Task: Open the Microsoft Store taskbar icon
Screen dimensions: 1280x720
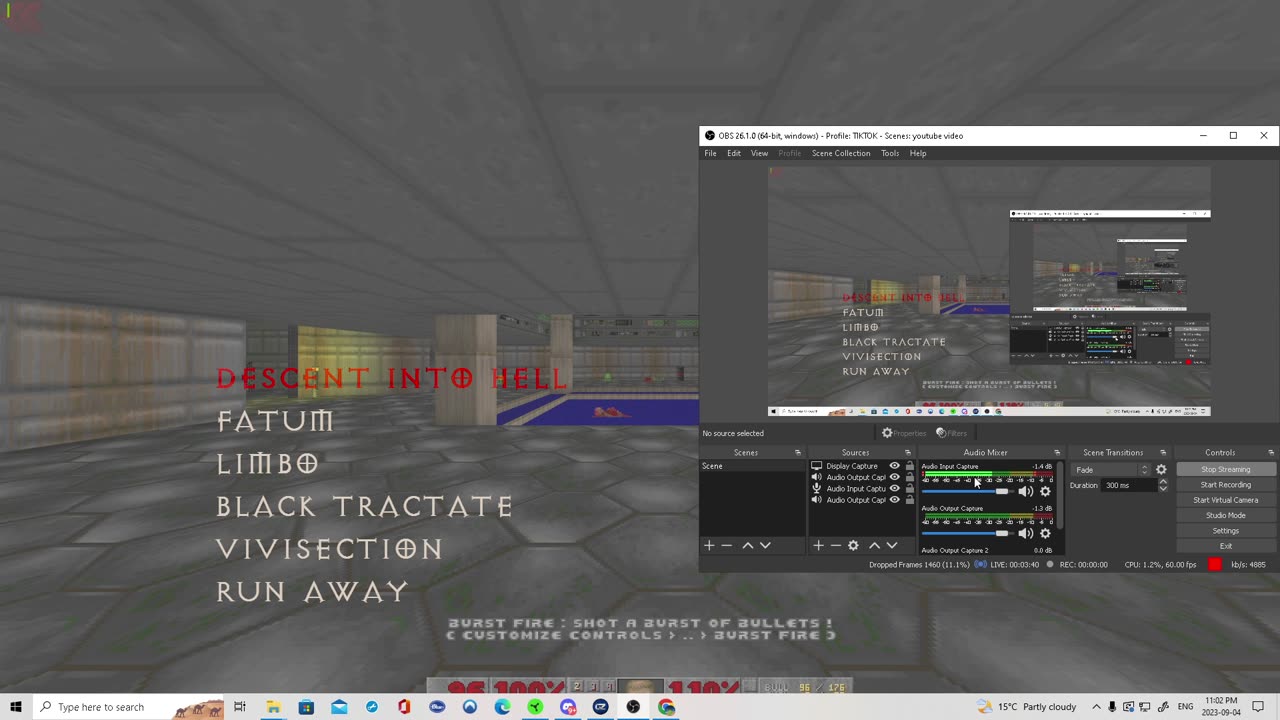Action: 306,707
